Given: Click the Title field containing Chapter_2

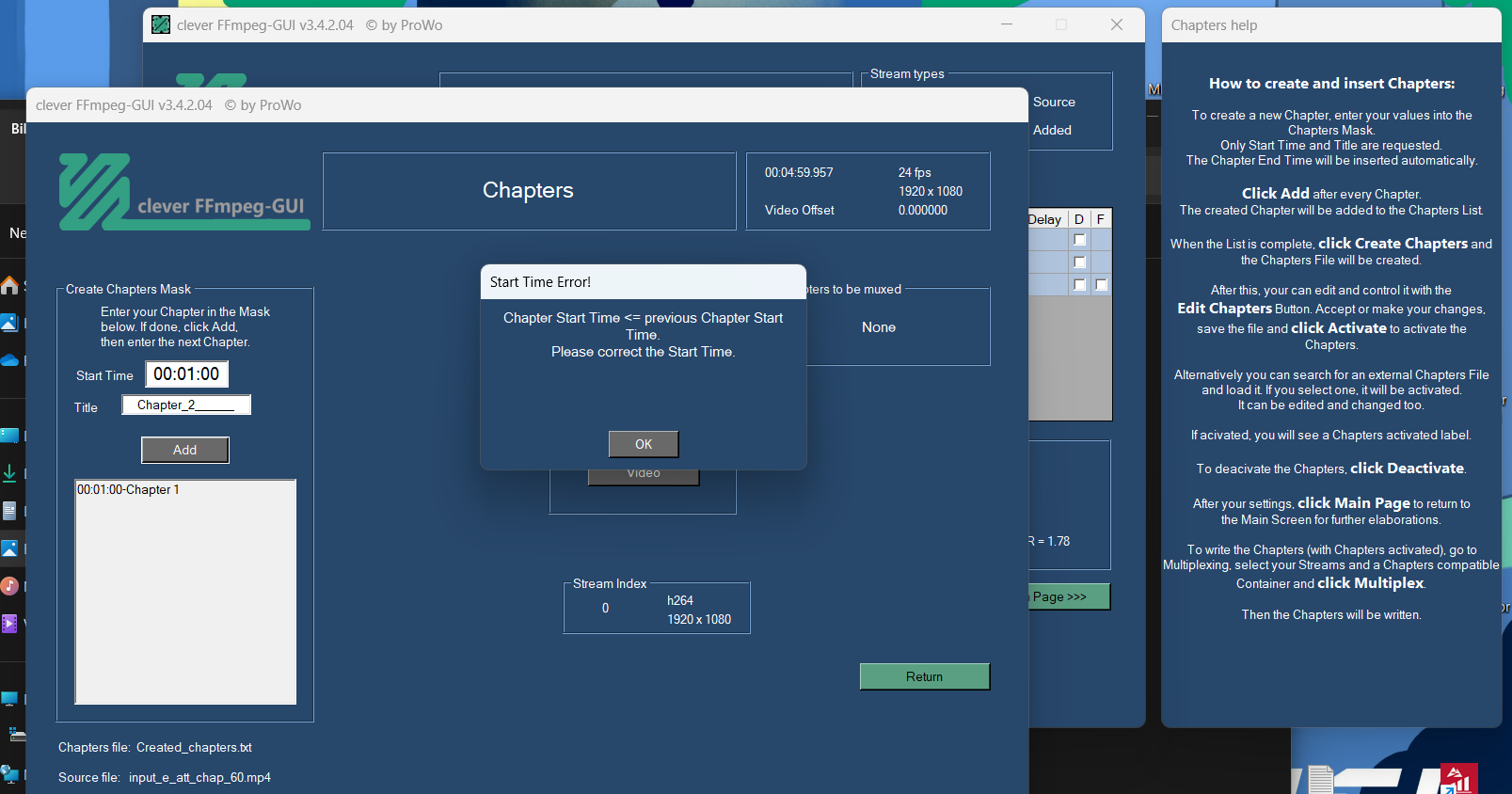Looking at the screenshot, I should 186,405.
